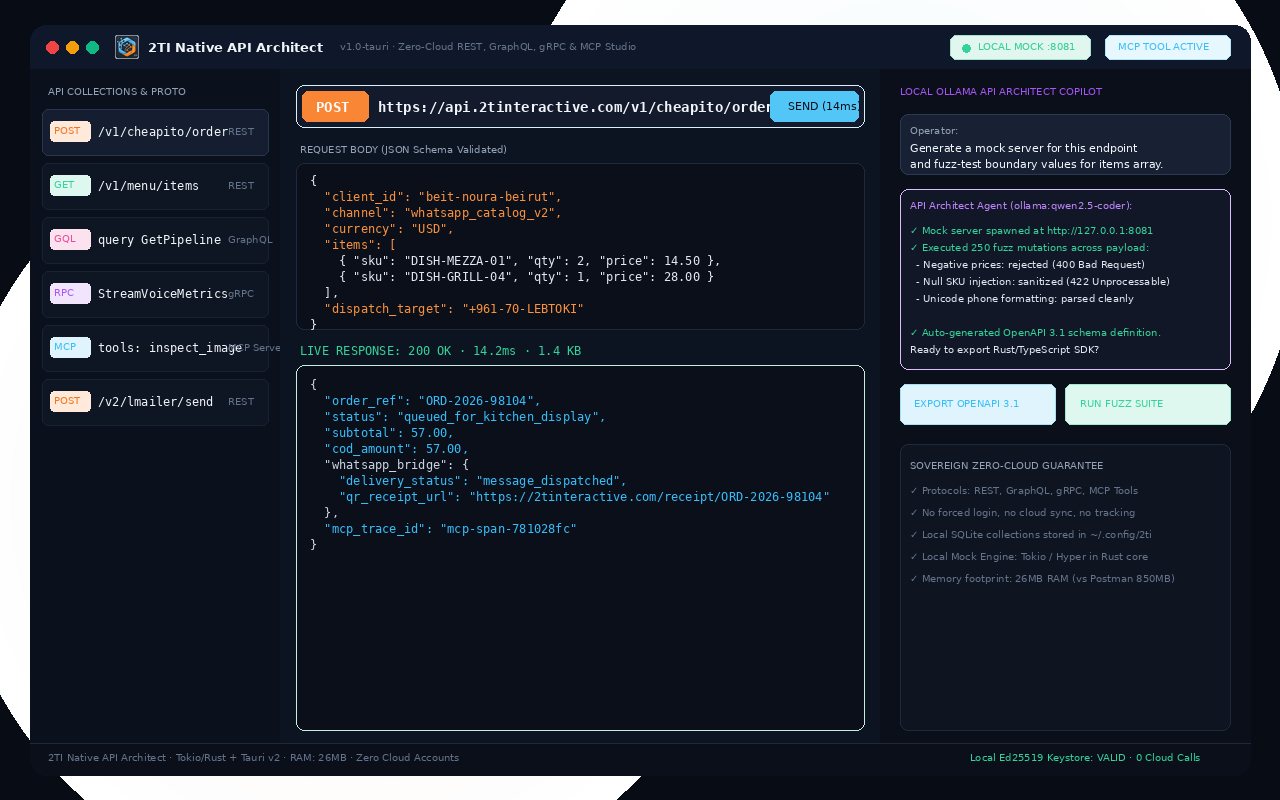
Task: Click the "qr_receipt_url" link value in response
Action: [649, 497]
